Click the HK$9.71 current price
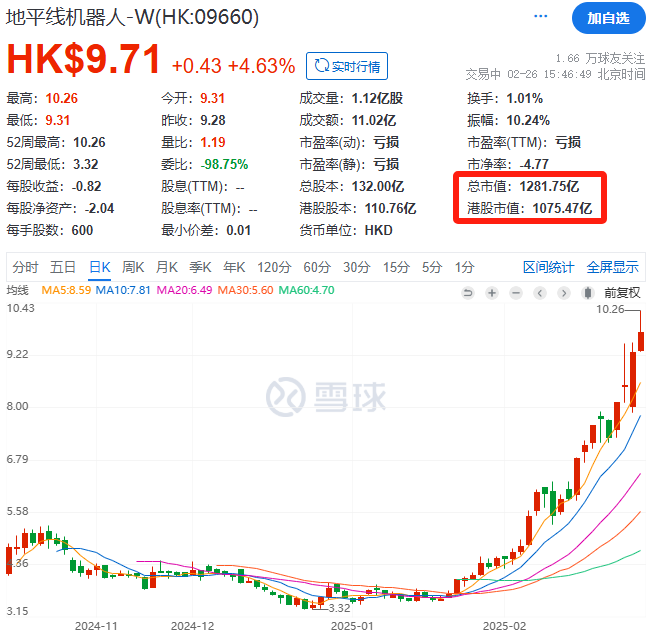Viewport: 652px width, 634px height. 83,59
